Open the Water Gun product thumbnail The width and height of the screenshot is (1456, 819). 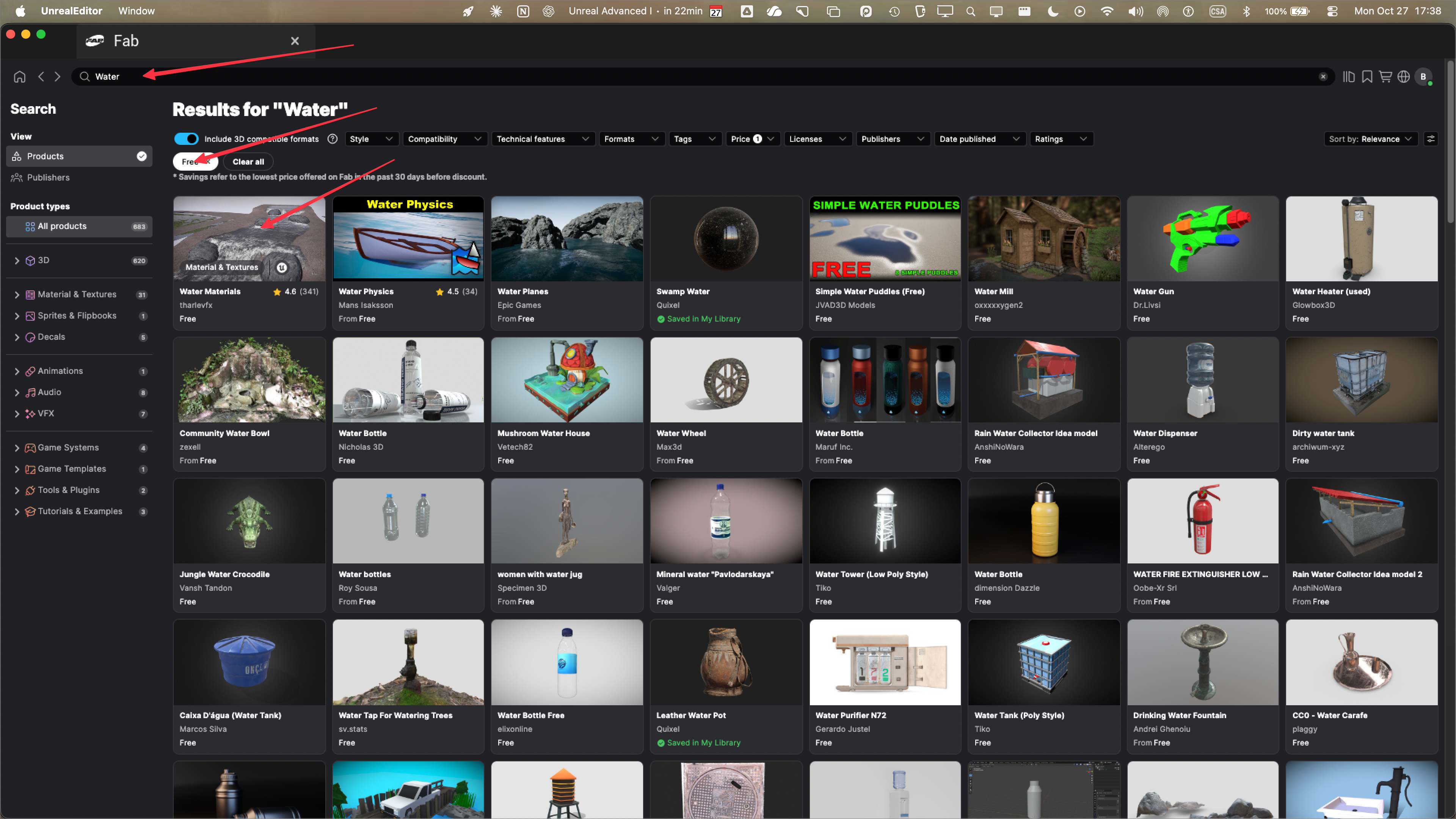click(x=1203, y=238)
